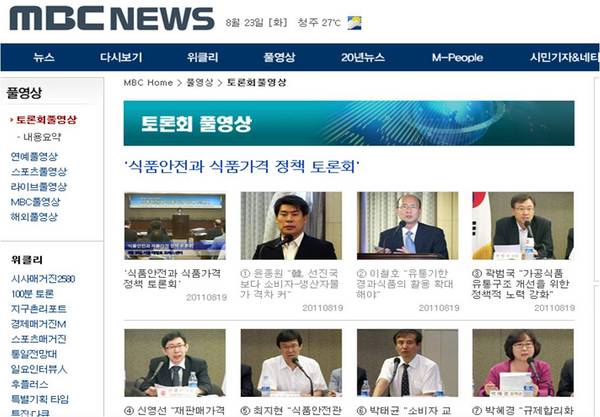Go to the 20년뉴스 section
This screenshot has width=600, height=417.
coord(362,57)
